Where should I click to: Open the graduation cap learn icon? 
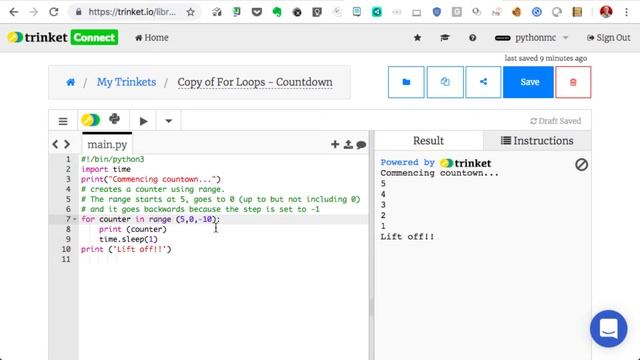pos(444,38)
